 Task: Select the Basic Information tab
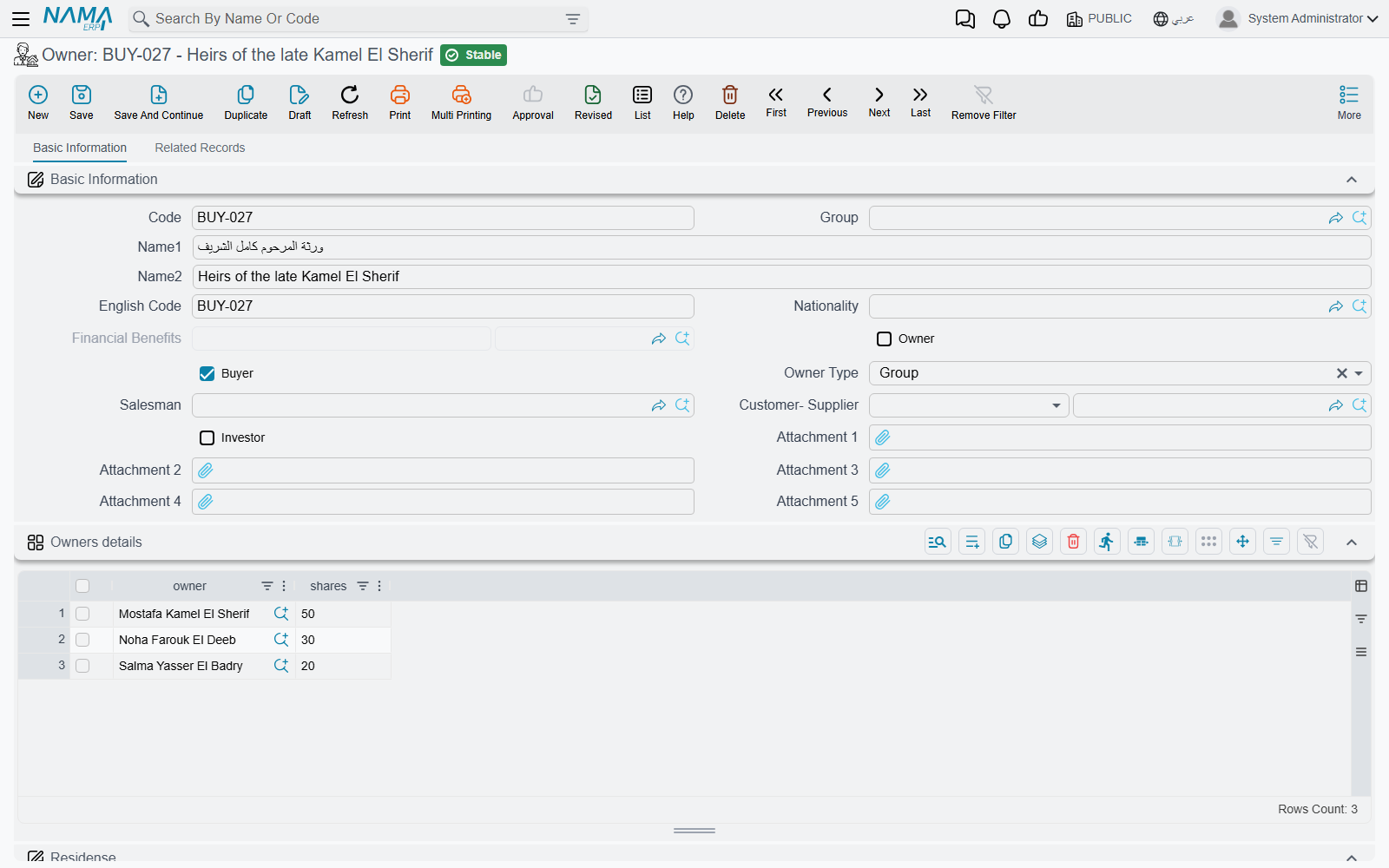80,148
